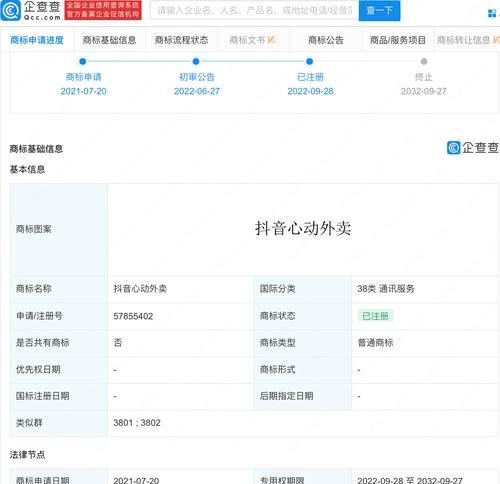
Task: Switch to the 商标申请进度 tab
Action: [x=37, y=40]
